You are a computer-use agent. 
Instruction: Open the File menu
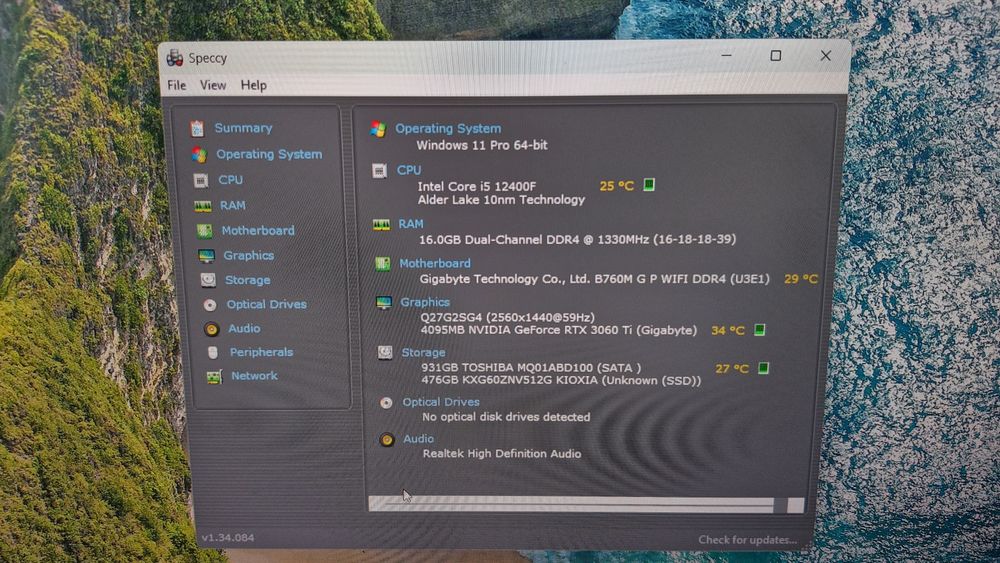pyautogui.click(x=177, y=85)
